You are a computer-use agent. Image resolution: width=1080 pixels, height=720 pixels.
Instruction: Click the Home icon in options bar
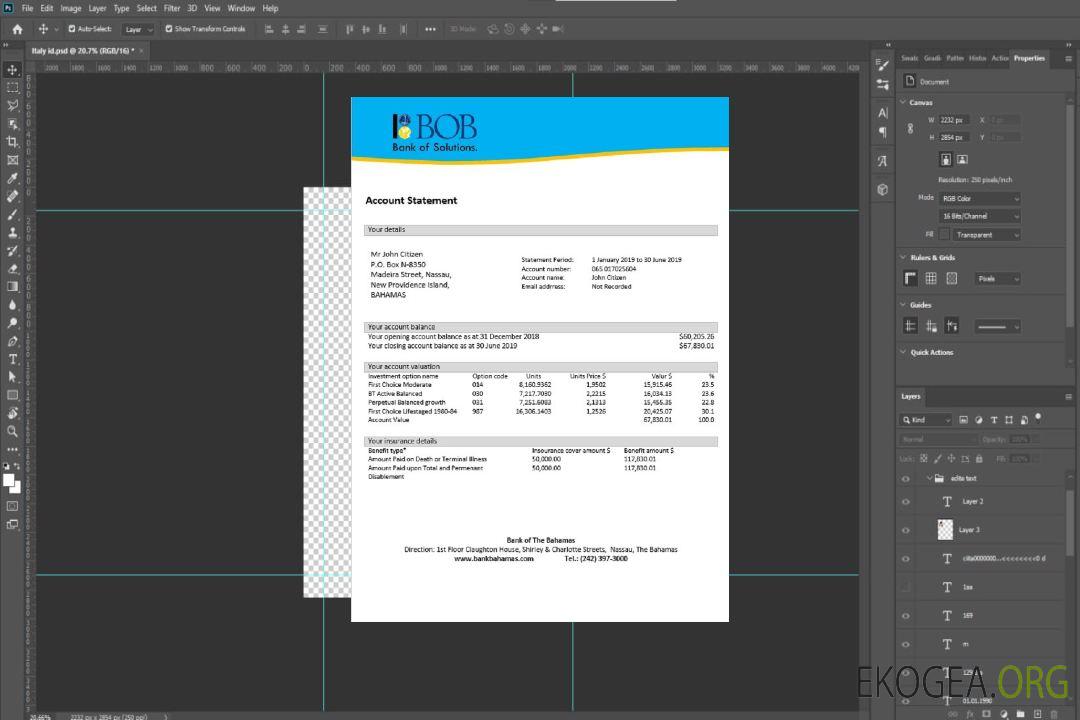[17, 29]
